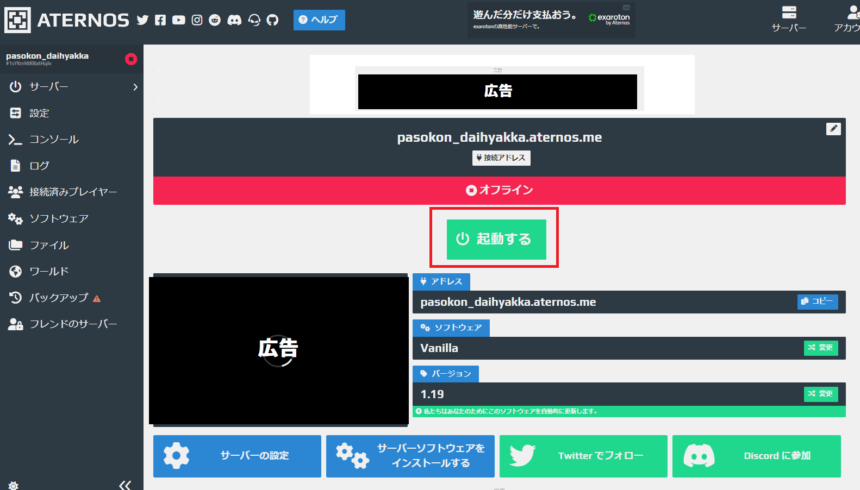The image size is (860, 490).
Task: Click the pencil edit icon on server card
Action: 833,128
